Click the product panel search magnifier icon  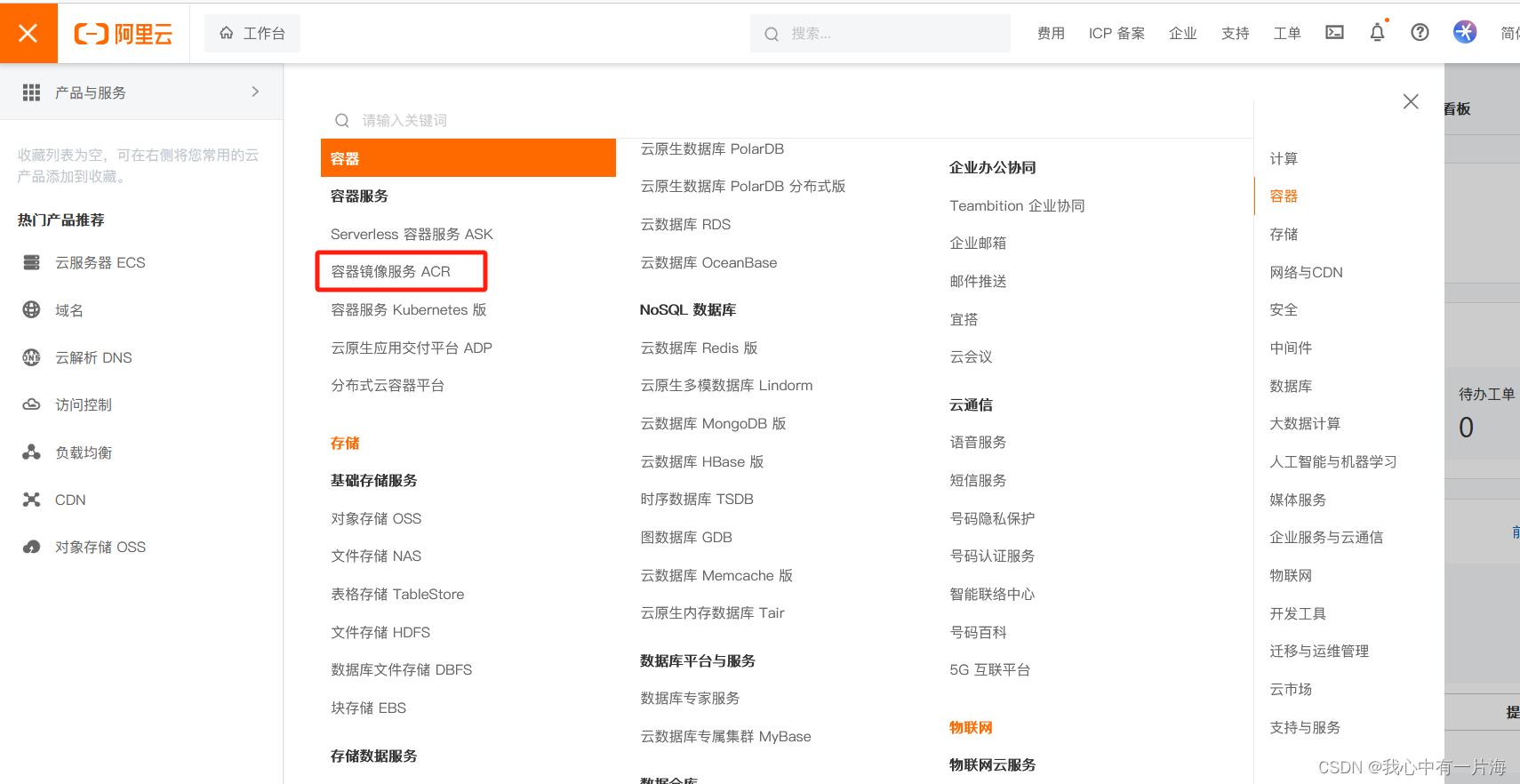(342, 120)
